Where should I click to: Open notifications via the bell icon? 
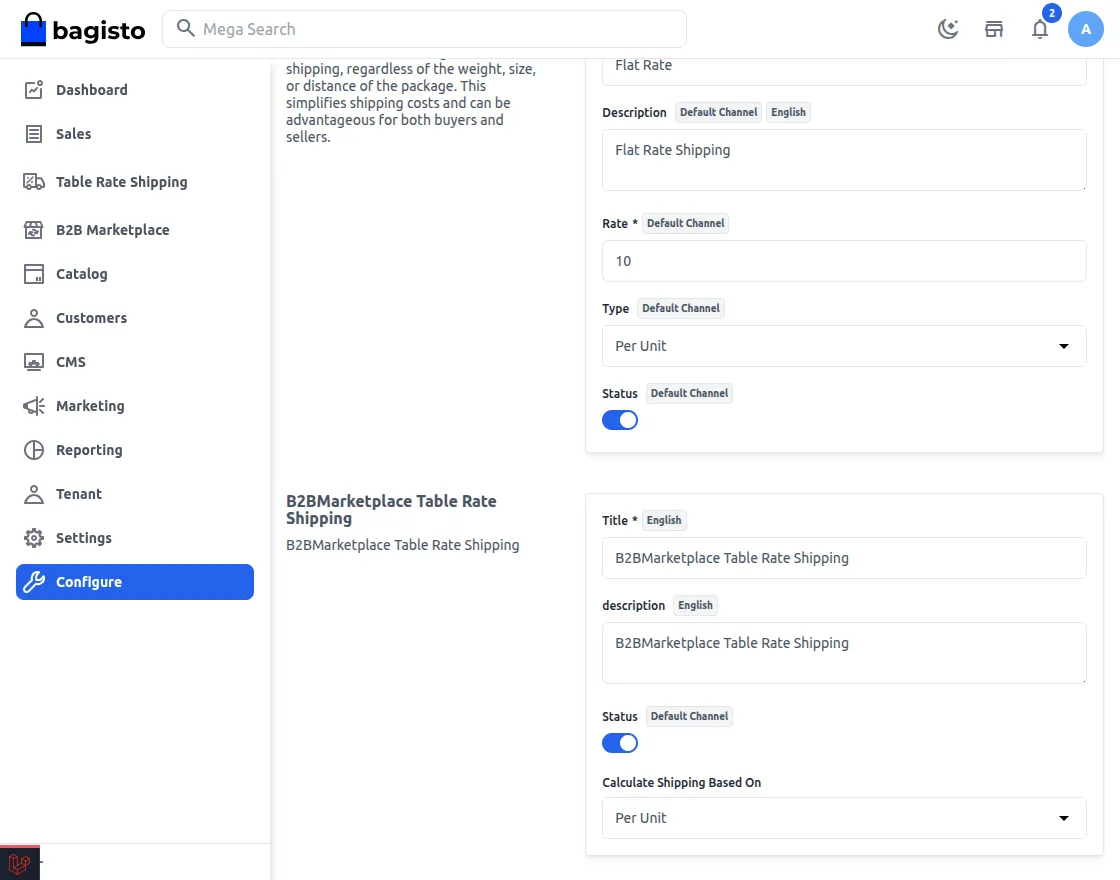[x=1040, y=30]
